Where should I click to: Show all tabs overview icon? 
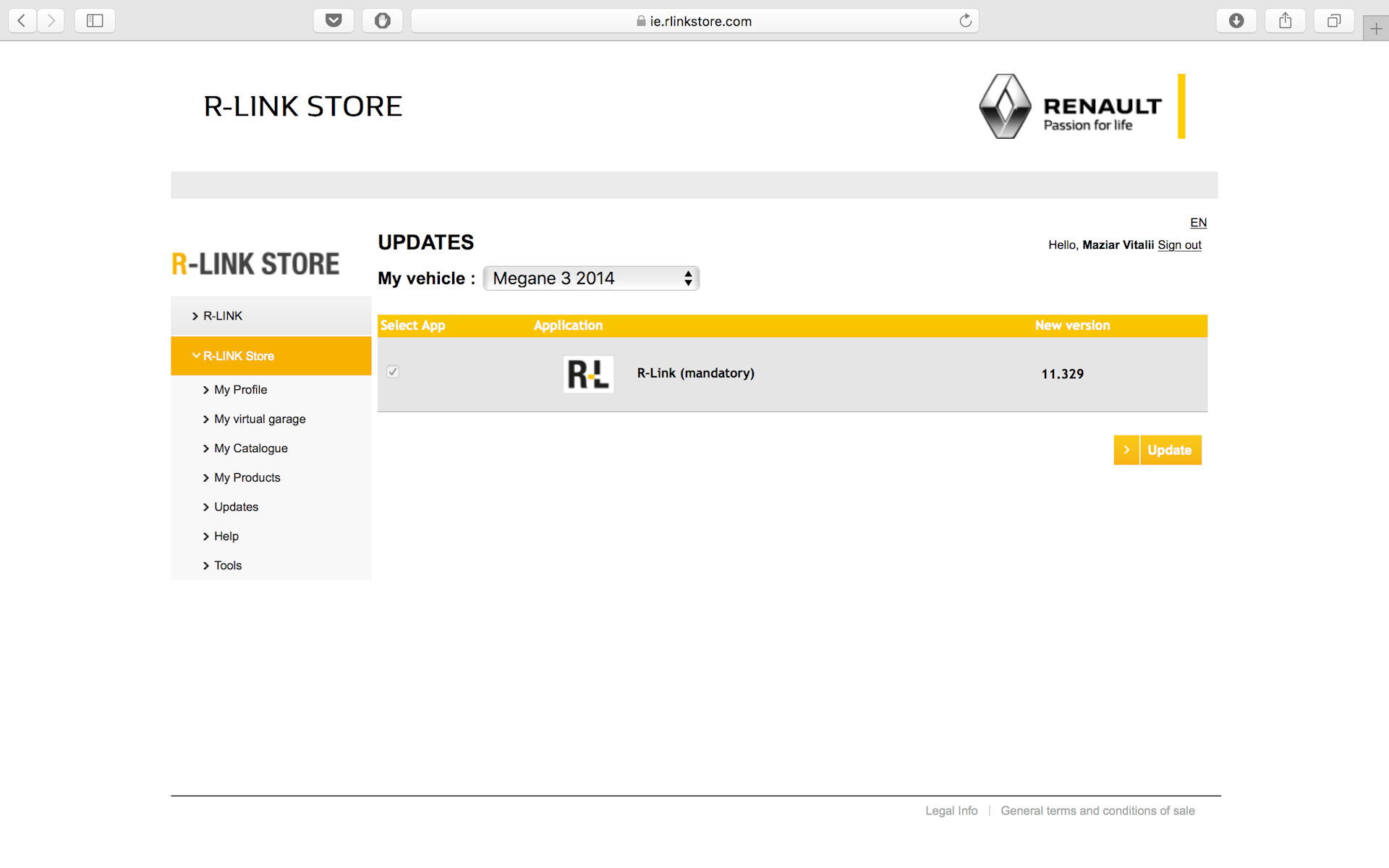(x=1333, y=20)
